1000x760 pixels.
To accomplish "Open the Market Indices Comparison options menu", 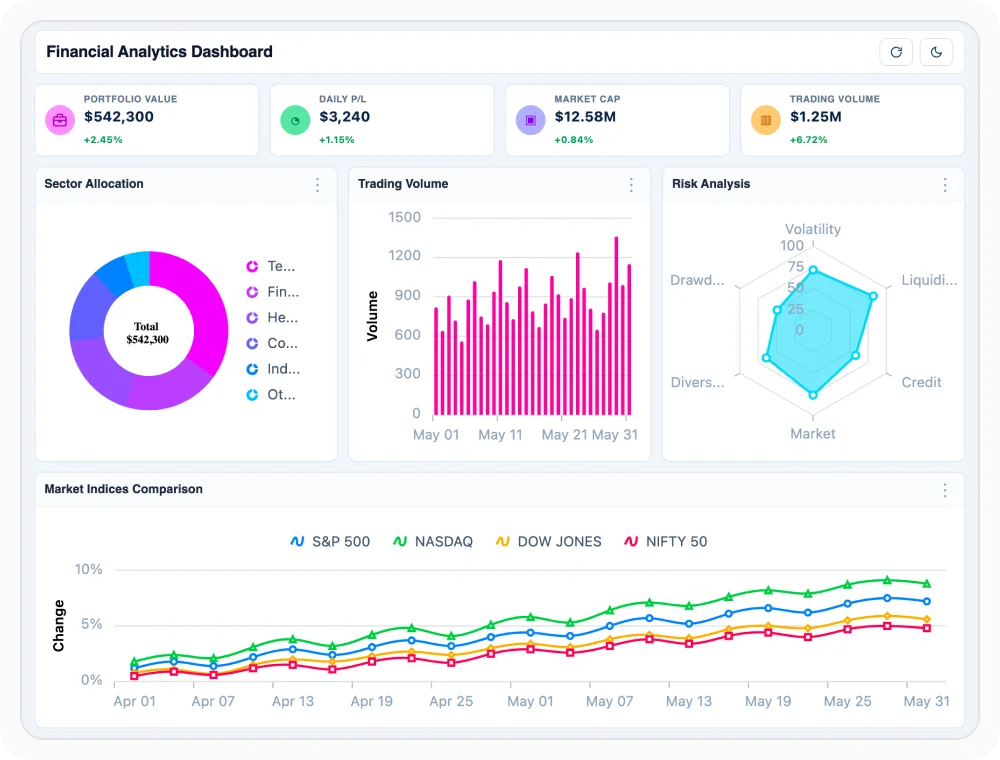I will coord(945,490).
